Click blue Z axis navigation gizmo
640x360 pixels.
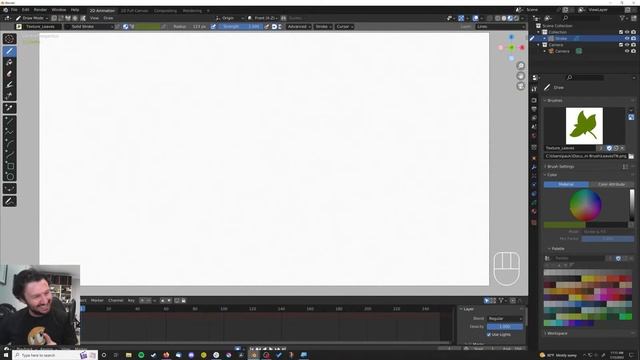point(511,37)
